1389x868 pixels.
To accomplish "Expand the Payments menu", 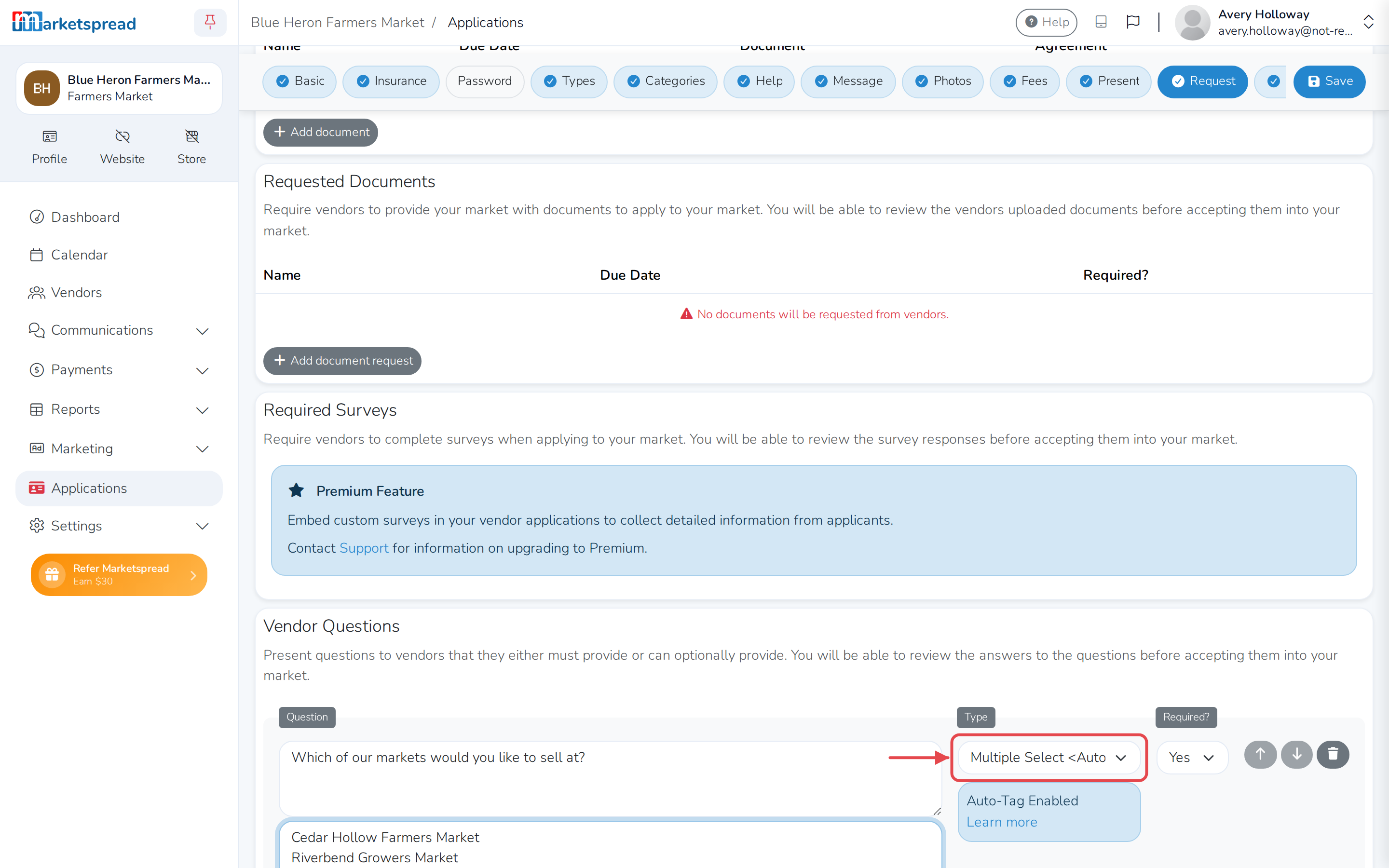I will 119,370.
